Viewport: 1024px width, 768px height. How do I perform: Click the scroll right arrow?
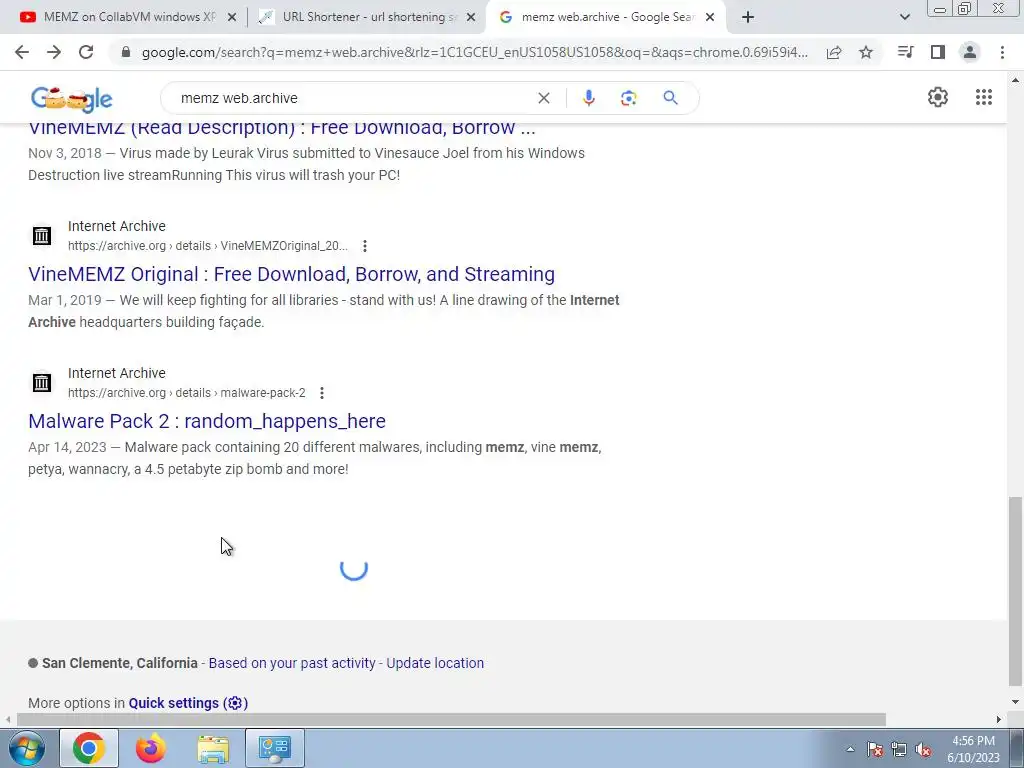pos(998,720)
